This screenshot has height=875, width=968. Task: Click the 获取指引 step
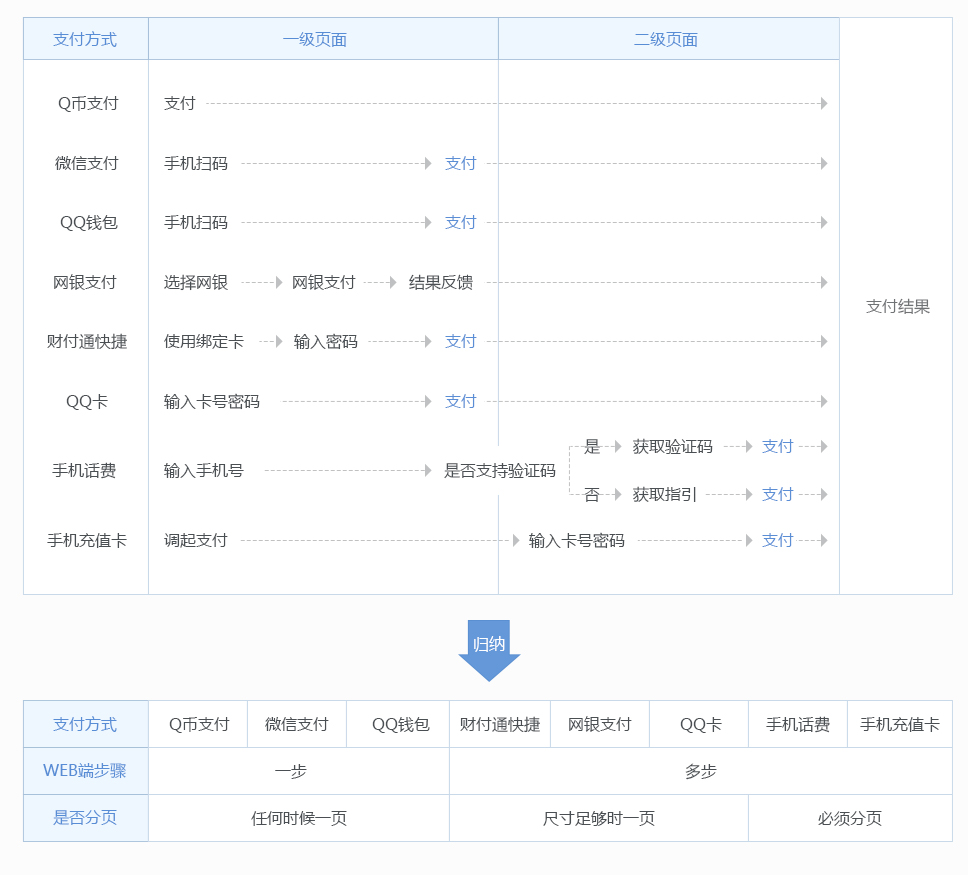pos(664,494)
